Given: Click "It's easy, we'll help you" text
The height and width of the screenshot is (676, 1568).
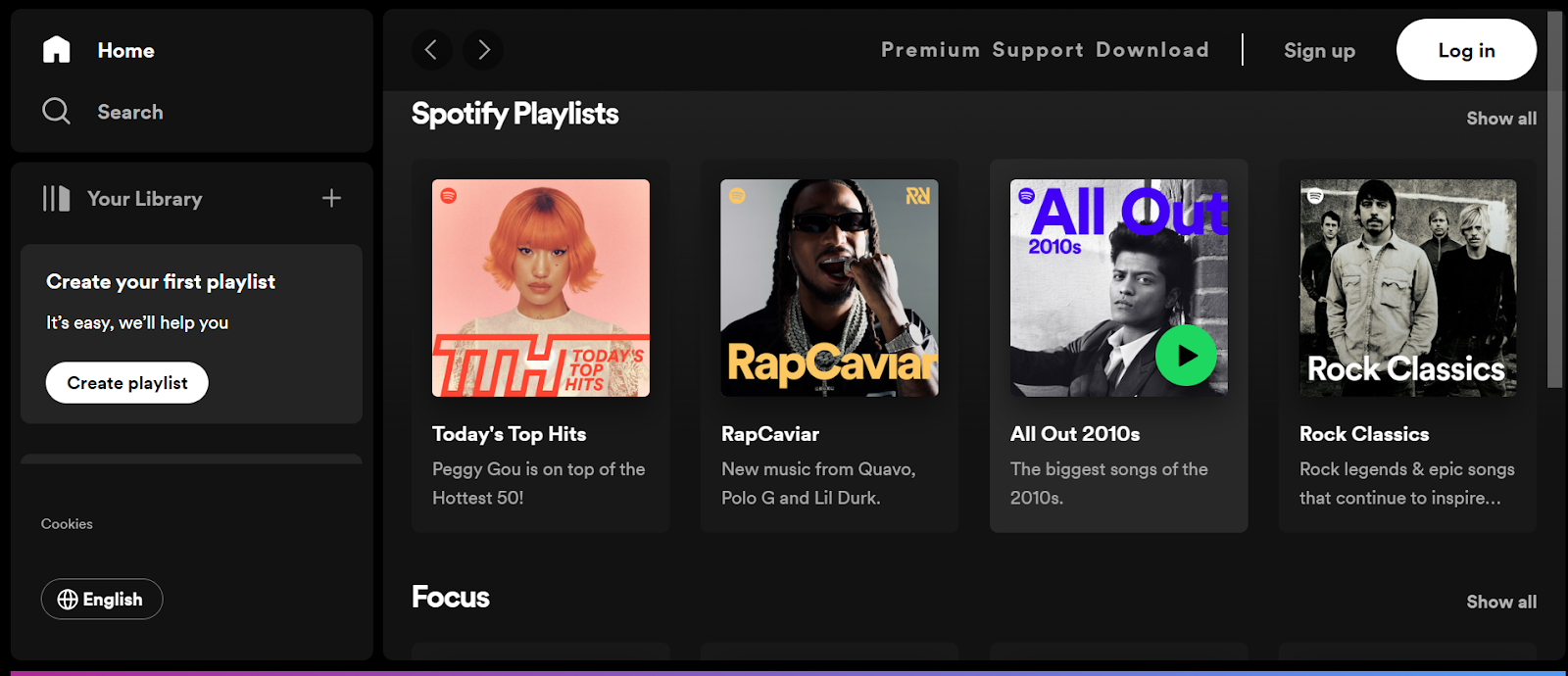Looking at the screenshot, I should 137,323.
